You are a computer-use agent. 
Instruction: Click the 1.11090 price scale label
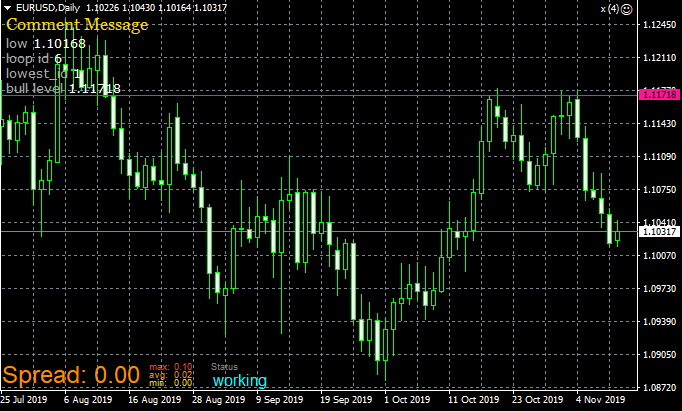pyautogui.click(x=659, y=157)
